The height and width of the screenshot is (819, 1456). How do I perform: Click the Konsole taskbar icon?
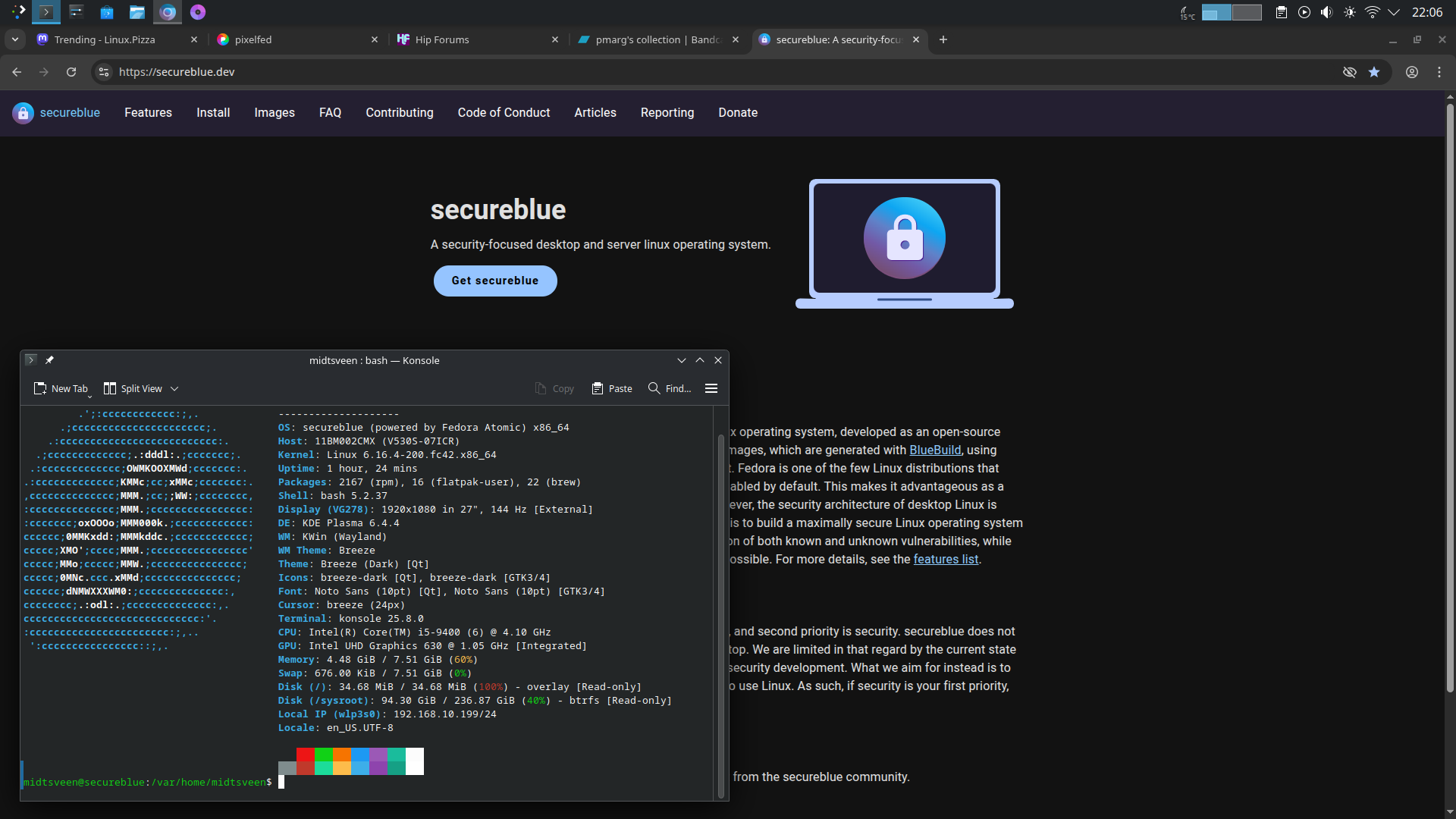coord(46,12)
